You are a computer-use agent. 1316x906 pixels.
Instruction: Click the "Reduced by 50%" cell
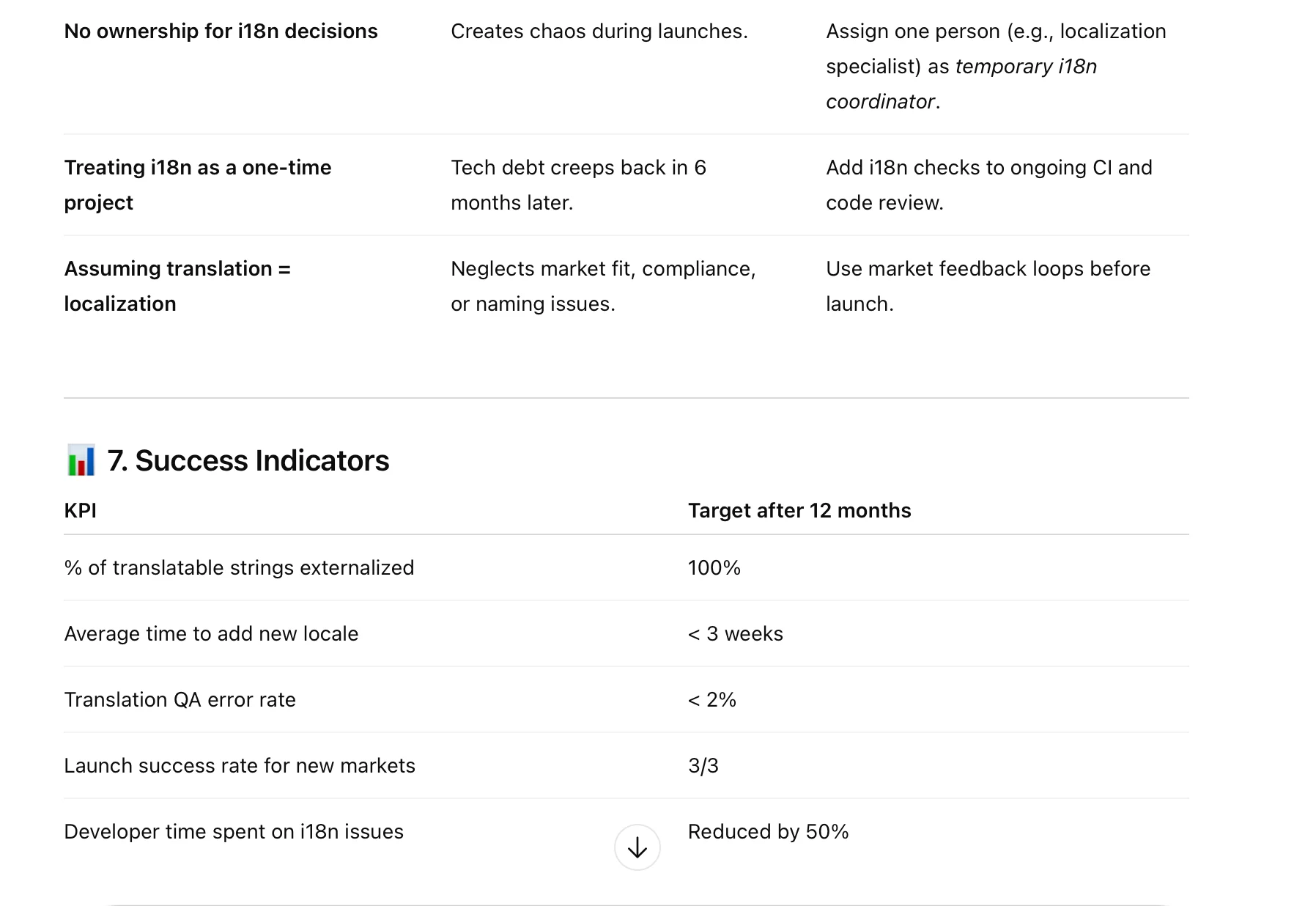point(768,831)
